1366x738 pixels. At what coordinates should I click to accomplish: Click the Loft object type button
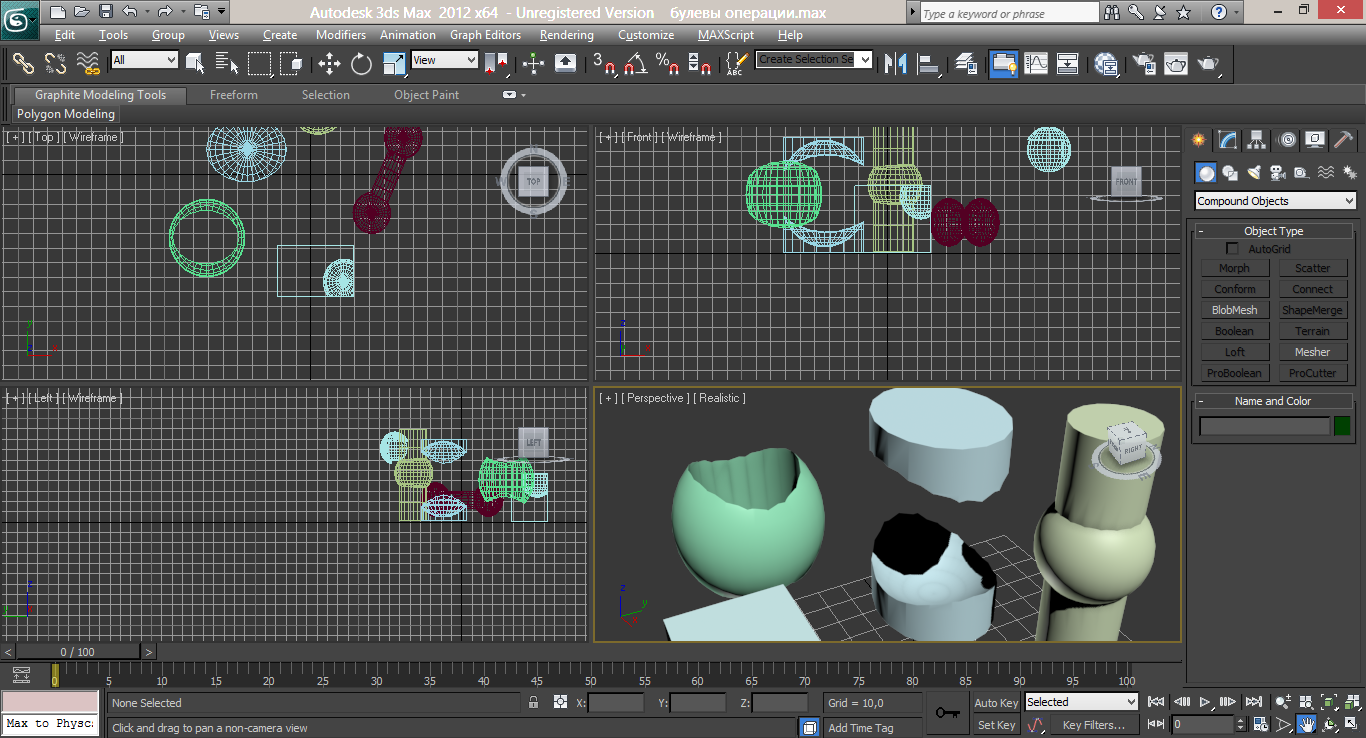coord(1235,352)
